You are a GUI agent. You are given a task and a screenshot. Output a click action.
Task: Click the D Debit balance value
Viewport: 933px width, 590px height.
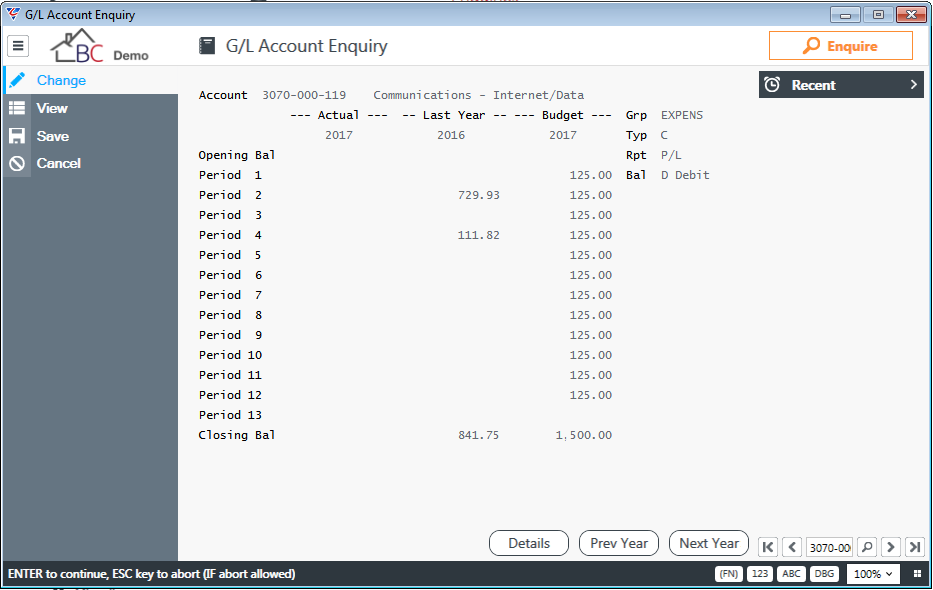point(685,175)
